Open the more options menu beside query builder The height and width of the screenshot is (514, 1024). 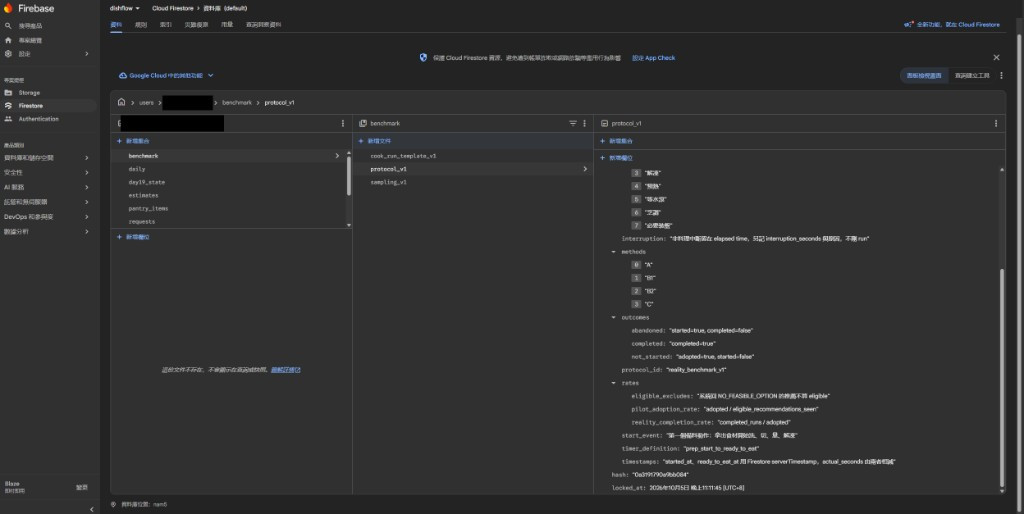click(x=1001, y=76)
